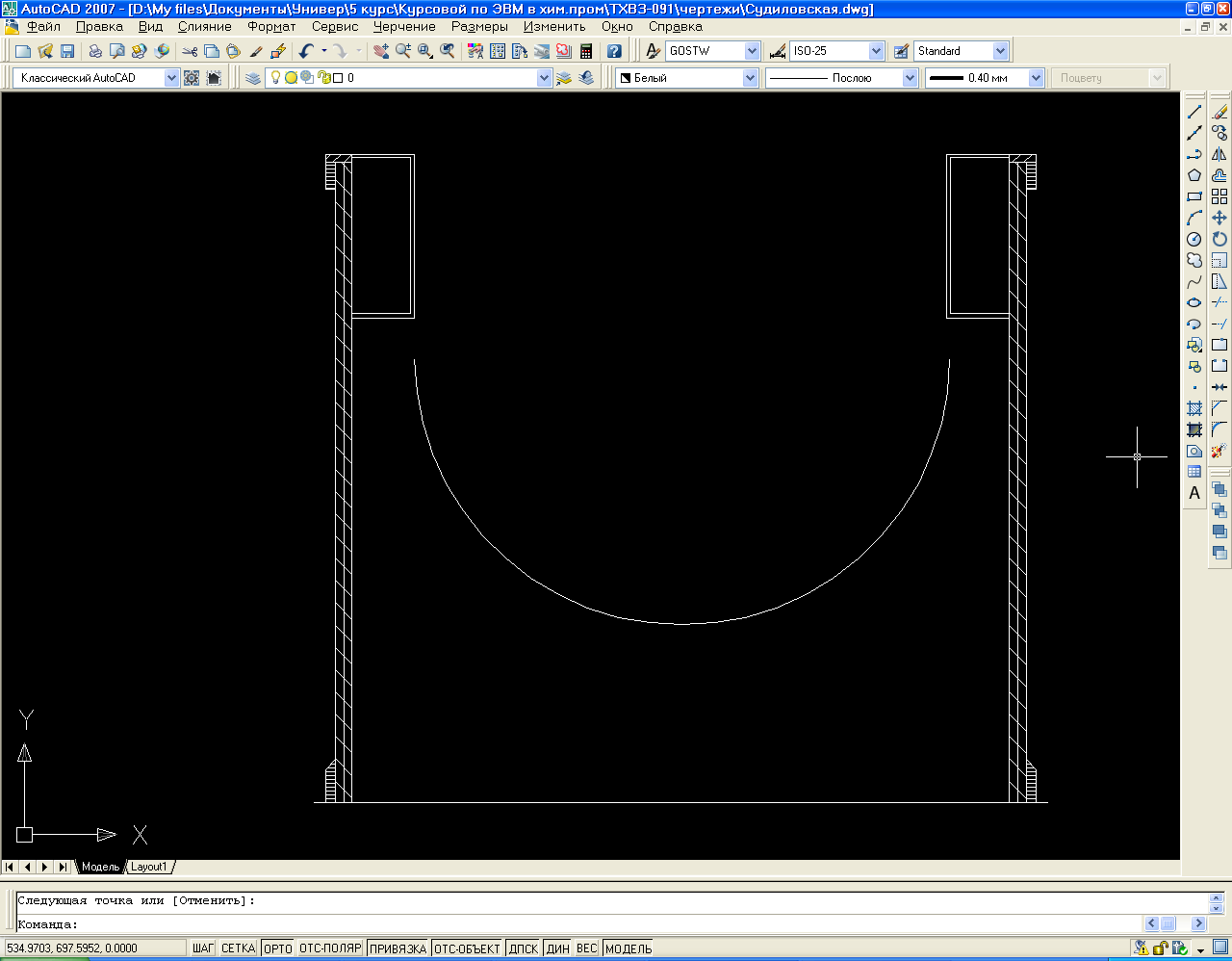Screen dimensions: 1232x961
Task: Click the Save drawing icon
Action: [67, 51]
